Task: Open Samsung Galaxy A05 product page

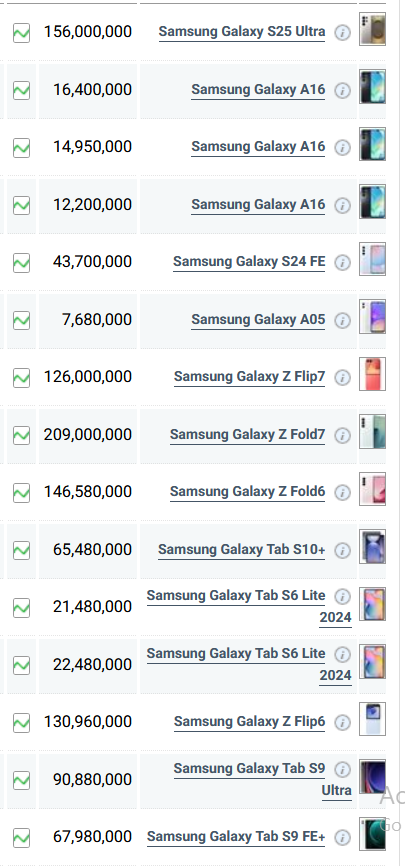Action: click(258, 319)
